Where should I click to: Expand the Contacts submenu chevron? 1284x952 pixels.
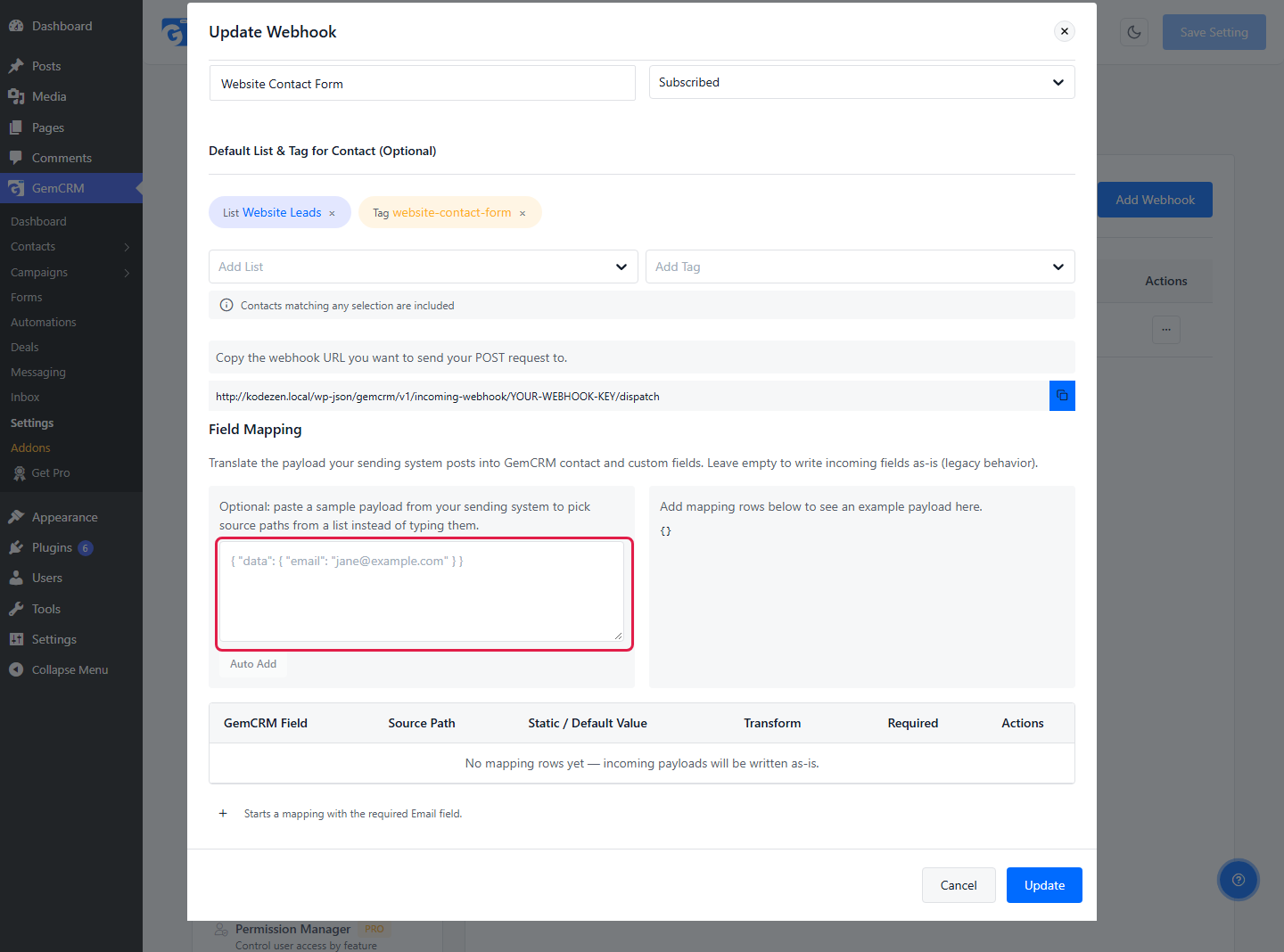127,247
